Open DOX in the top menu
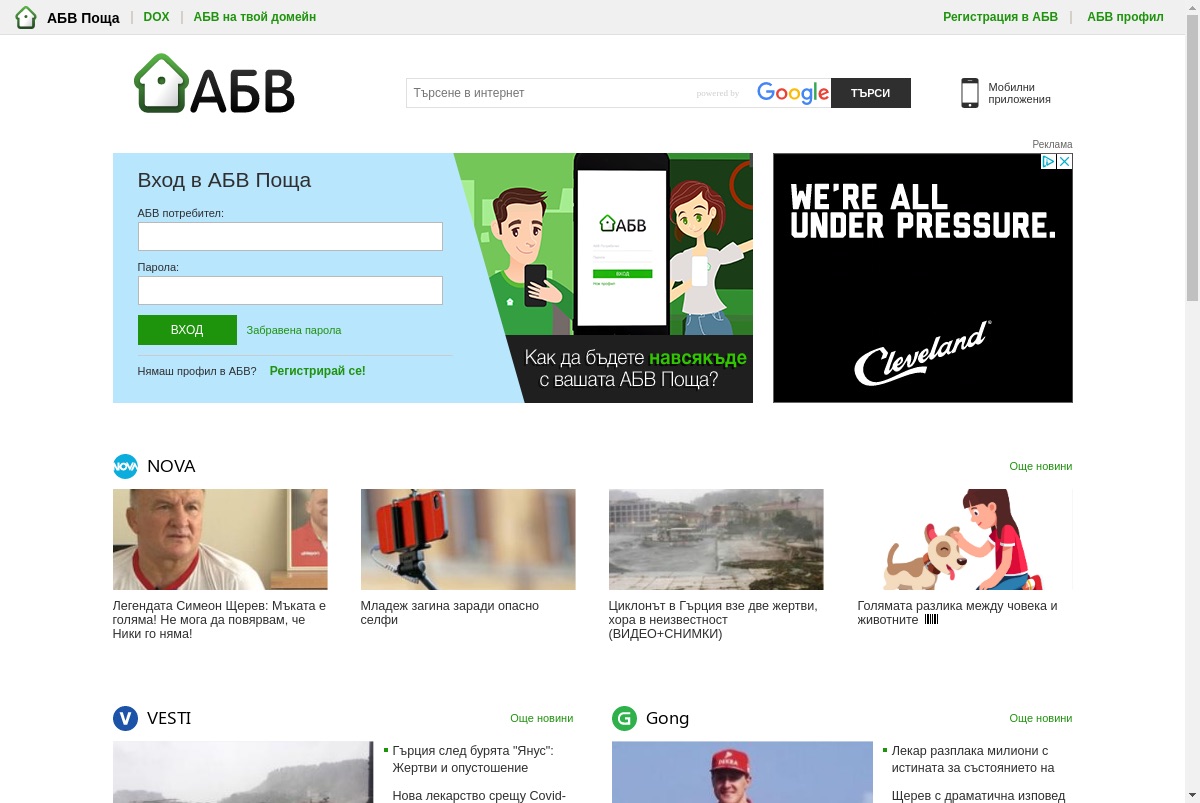This screenshot has width=1200, height=803. click(156, 17)
